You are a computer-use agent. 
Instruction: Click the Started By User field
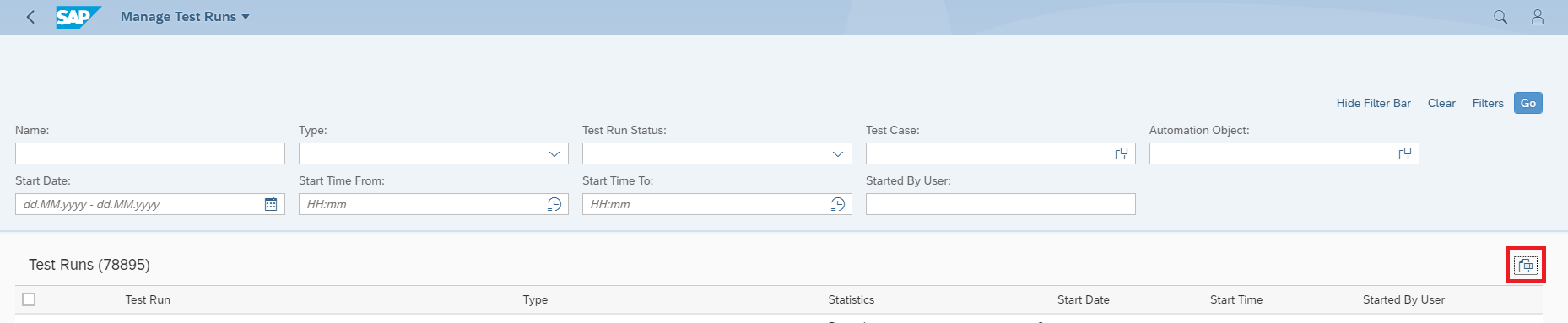click(x=1001, y=204)
